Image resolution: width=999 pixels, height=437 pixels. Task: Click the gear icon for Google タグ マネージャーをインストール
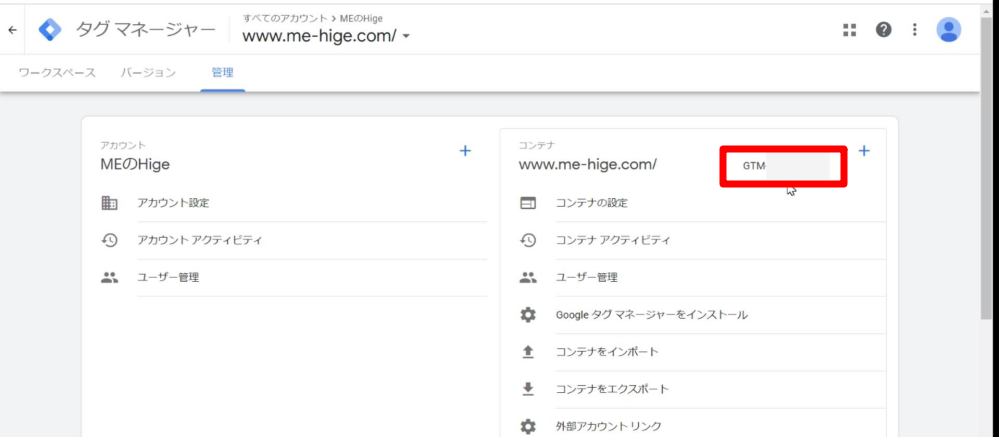point(528,315)
